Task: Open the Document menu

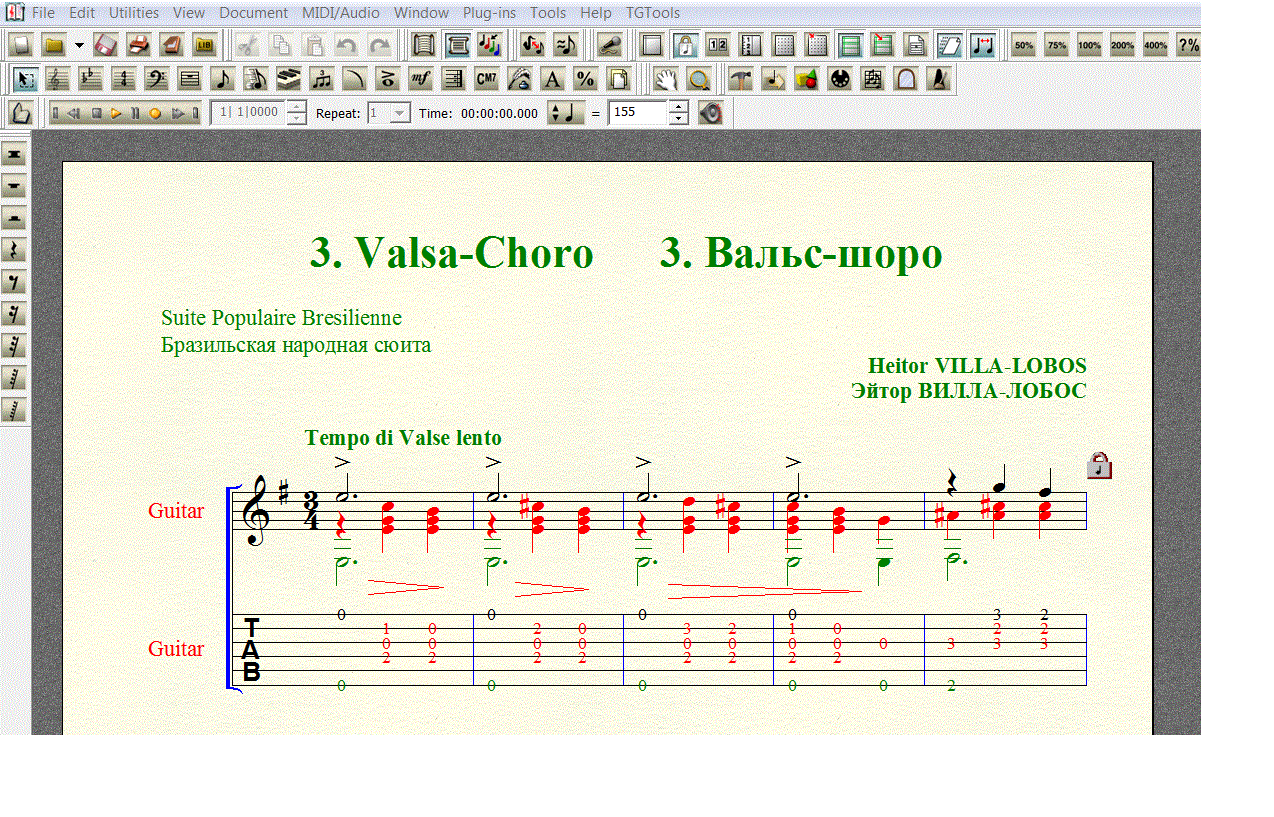Action: tap(253, 13)
